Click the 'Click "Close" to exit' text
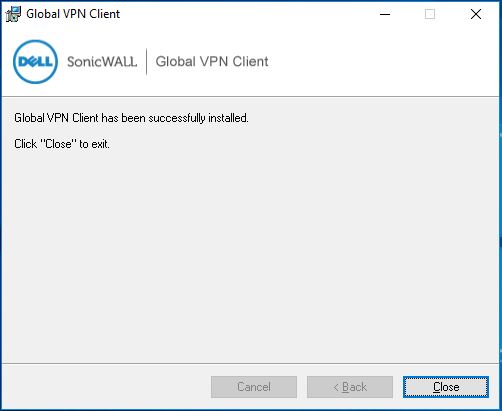Screen dimensions: 502x411 pyautogui.click(x=62, y=144)
